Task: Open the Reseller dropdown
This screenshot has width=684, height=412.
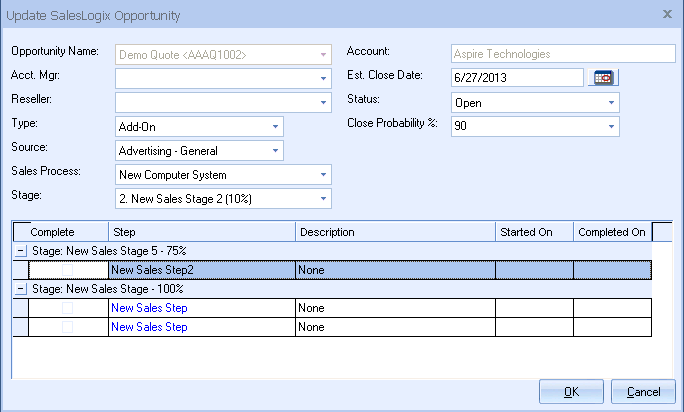Action: [323, 103]
